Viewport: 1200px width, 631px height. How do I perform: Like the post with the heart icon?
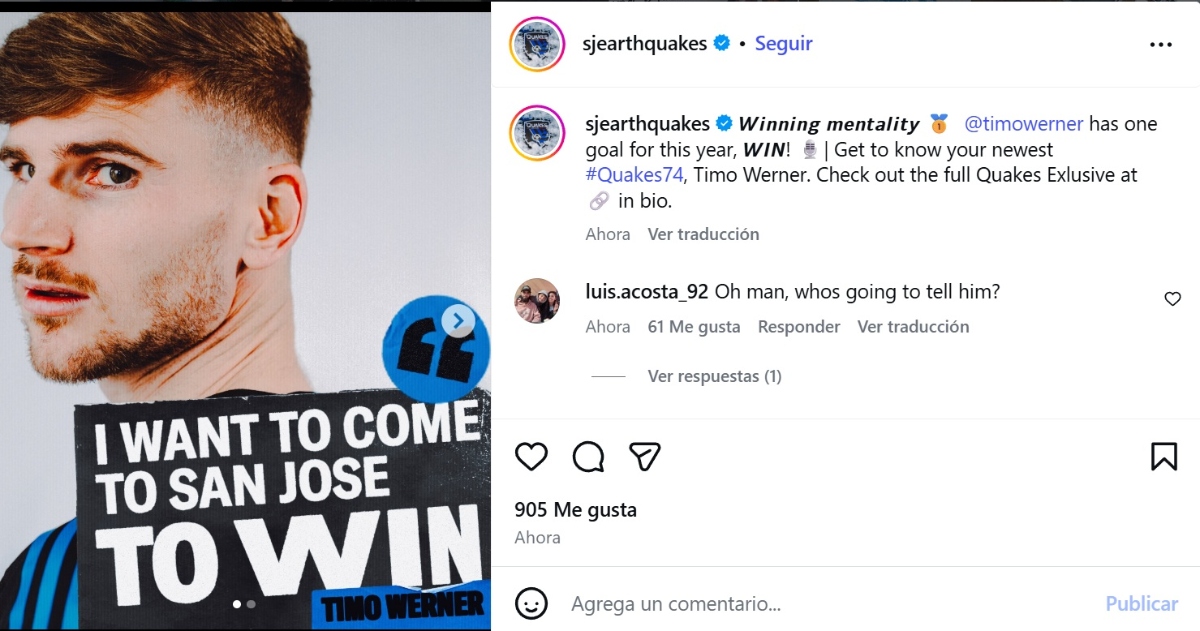click(x=531, y=457)
